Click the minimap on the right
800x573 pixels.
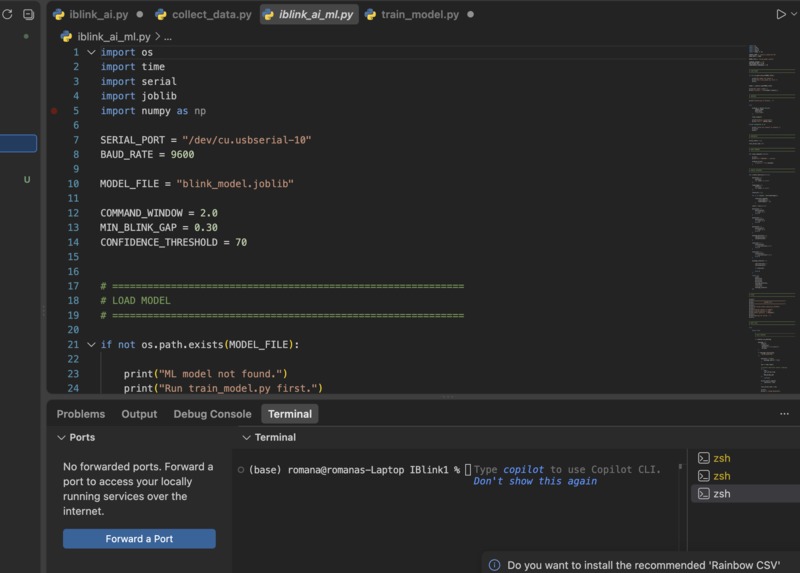(771, 219)
